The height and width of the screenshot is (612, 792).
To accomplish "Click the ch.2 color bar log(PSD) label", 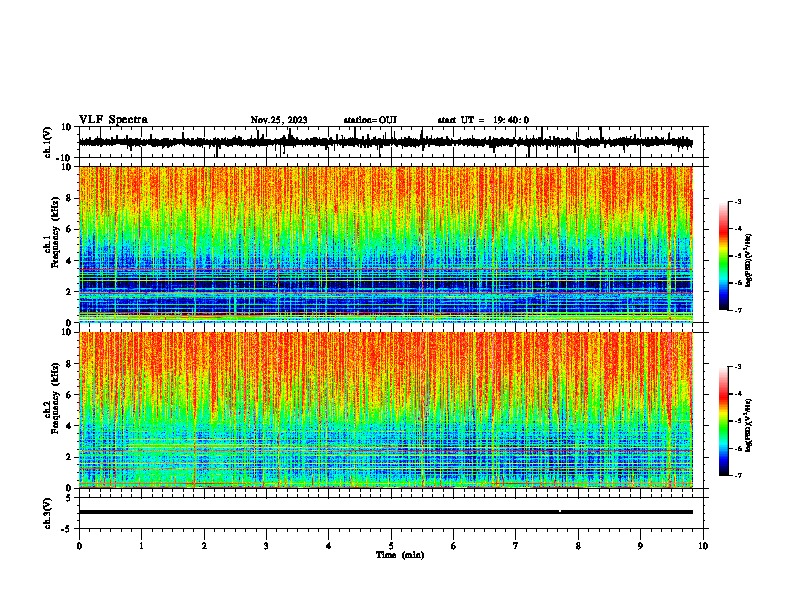I will [748, 425].
